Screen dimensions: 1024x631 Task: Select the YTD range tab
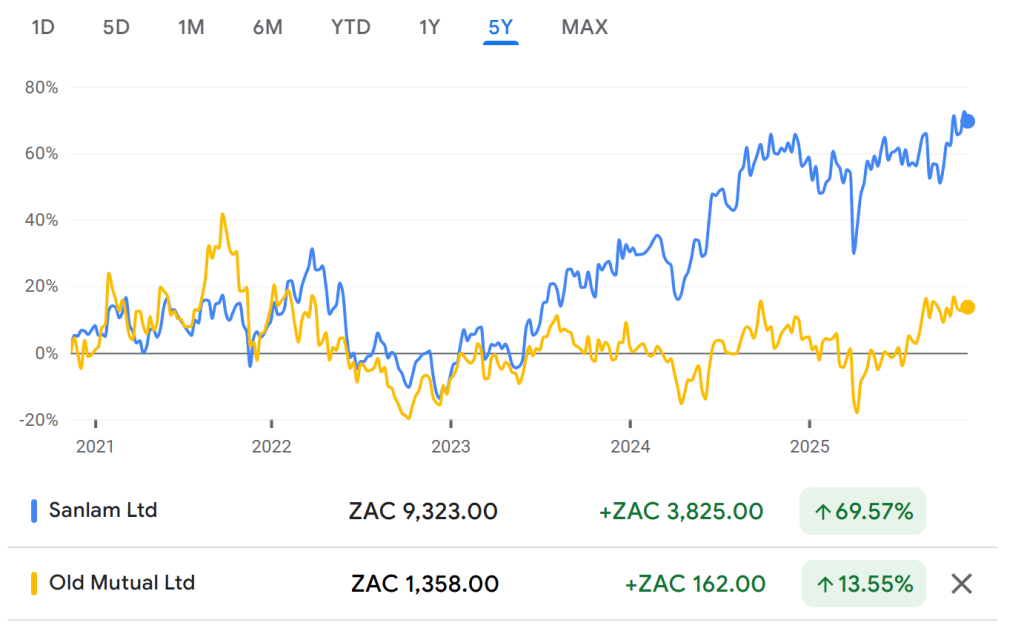pyautogui.click(x=350, y=27)
